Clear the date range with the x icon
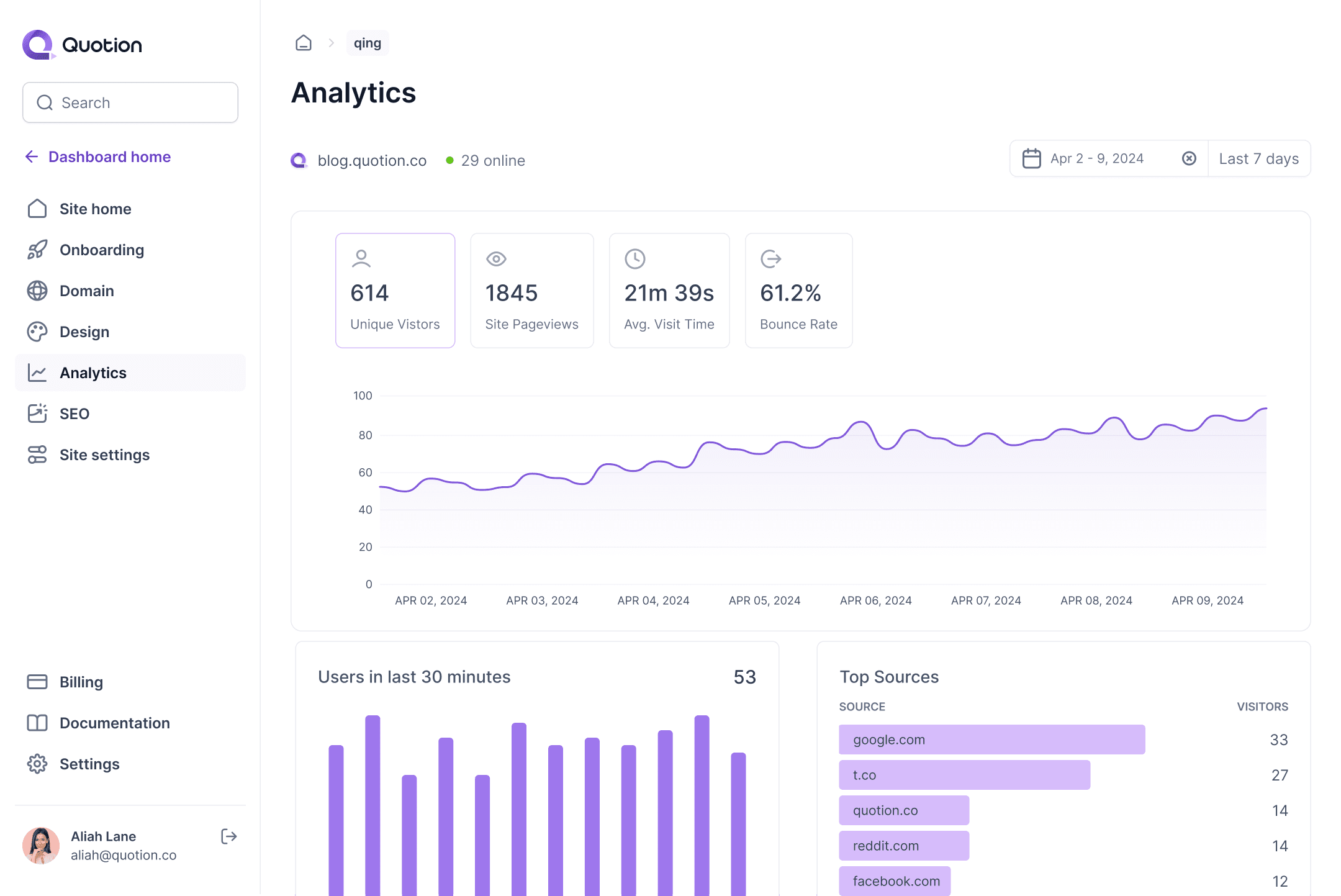 1189,158
